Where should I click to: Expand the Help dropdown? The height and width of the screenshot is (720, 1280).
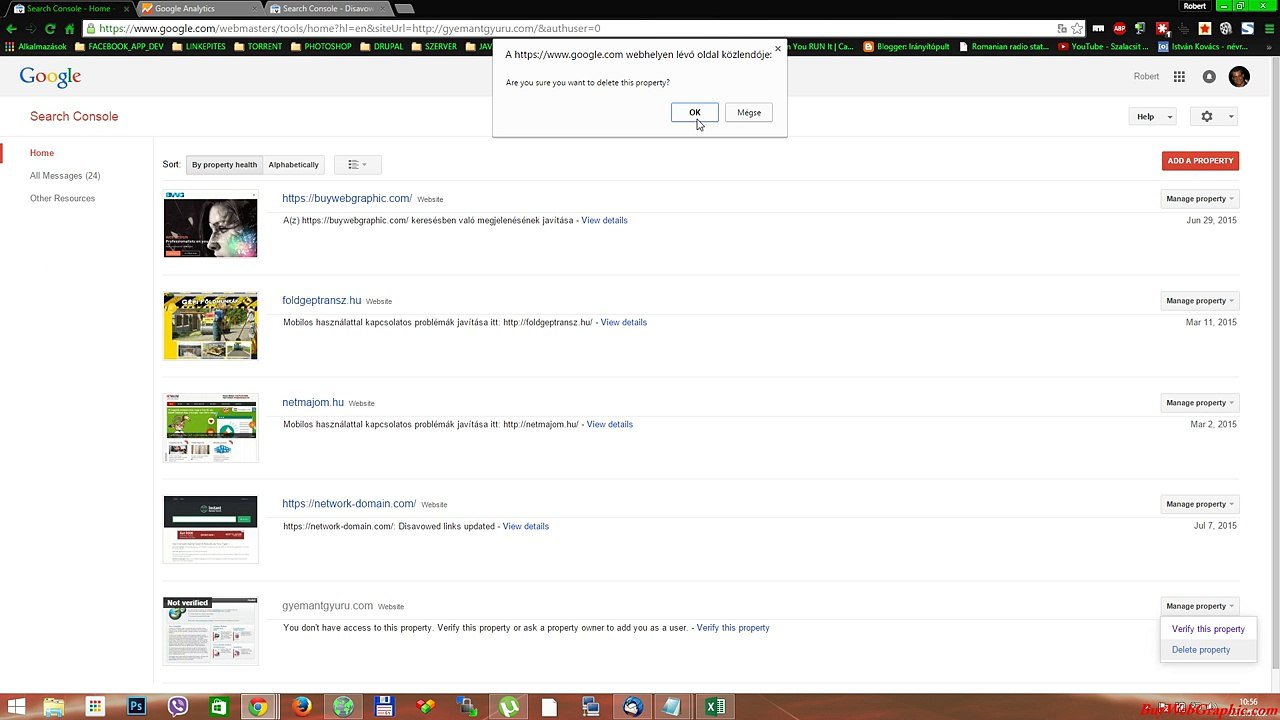click(1154, 117)
